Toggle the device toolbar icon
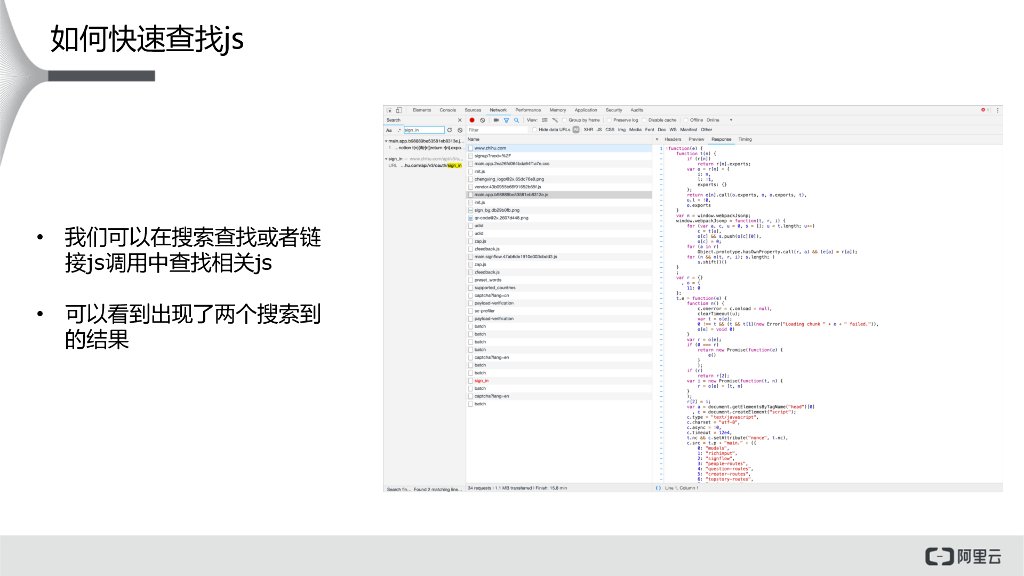Screen dimensions: 1024x576 coord(398,110)
